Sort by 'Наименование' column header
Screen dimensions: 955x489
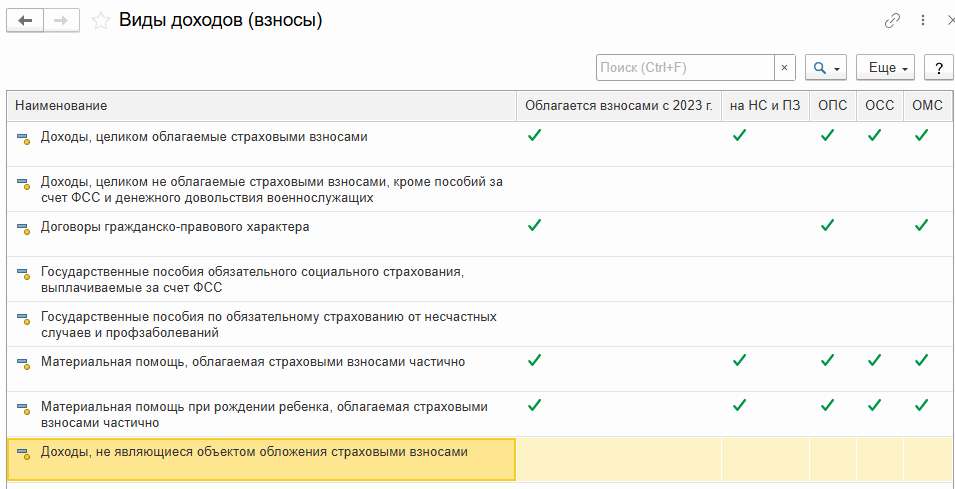pyautogui.click(x=261, y=105)
